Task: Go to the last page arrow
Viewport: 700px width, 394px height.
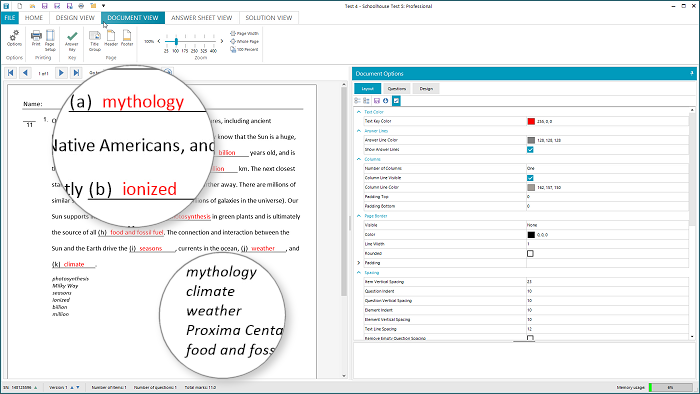Action: click(x=76, y=73)
